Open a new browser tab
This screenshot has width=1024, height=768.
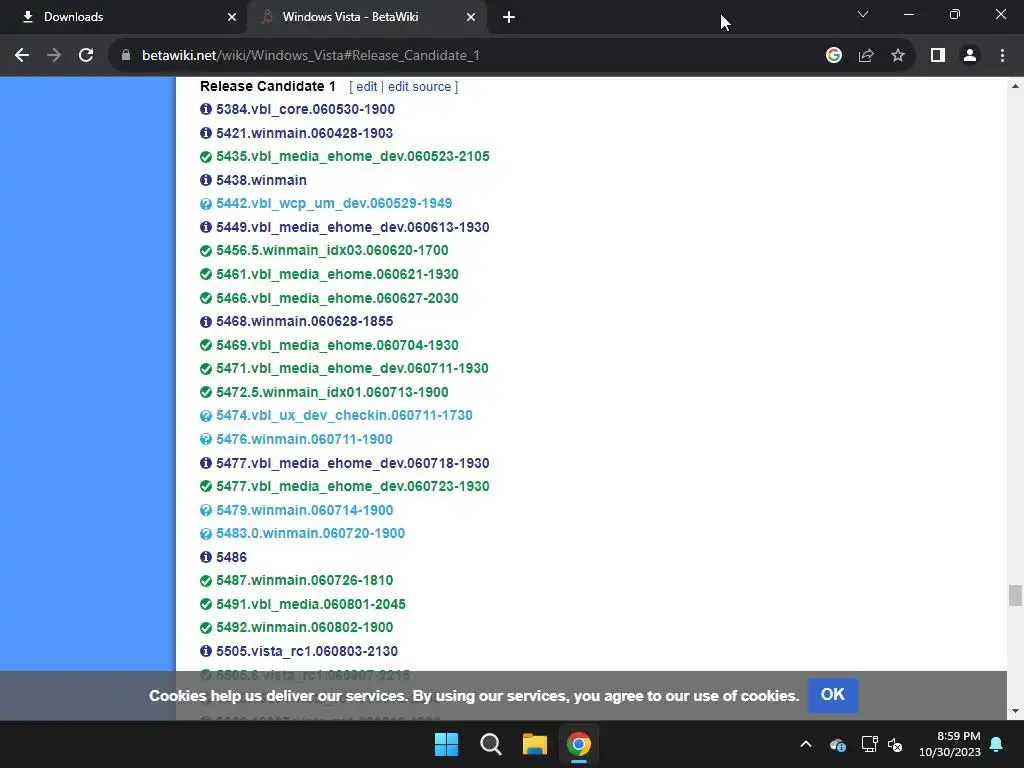[x=509, y=17]
